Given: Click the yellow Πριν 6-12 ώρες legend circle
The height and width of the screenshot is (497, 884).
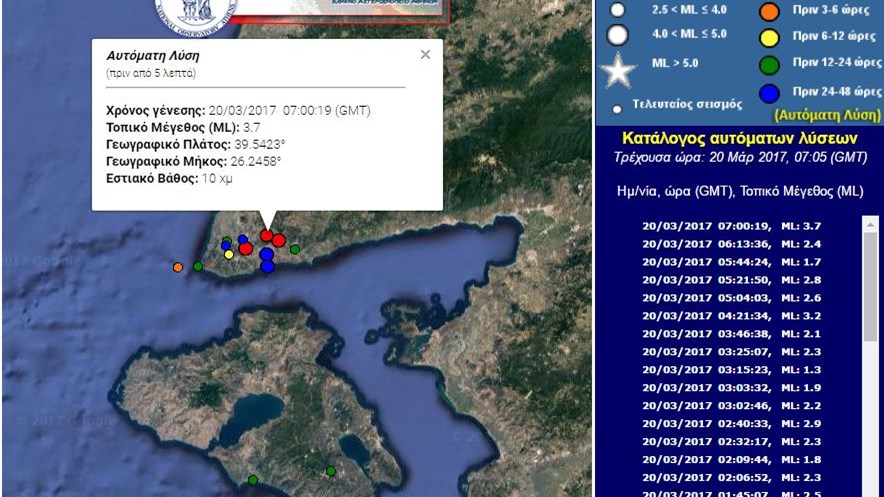Looking at the screenshot, I should point(769,38).
